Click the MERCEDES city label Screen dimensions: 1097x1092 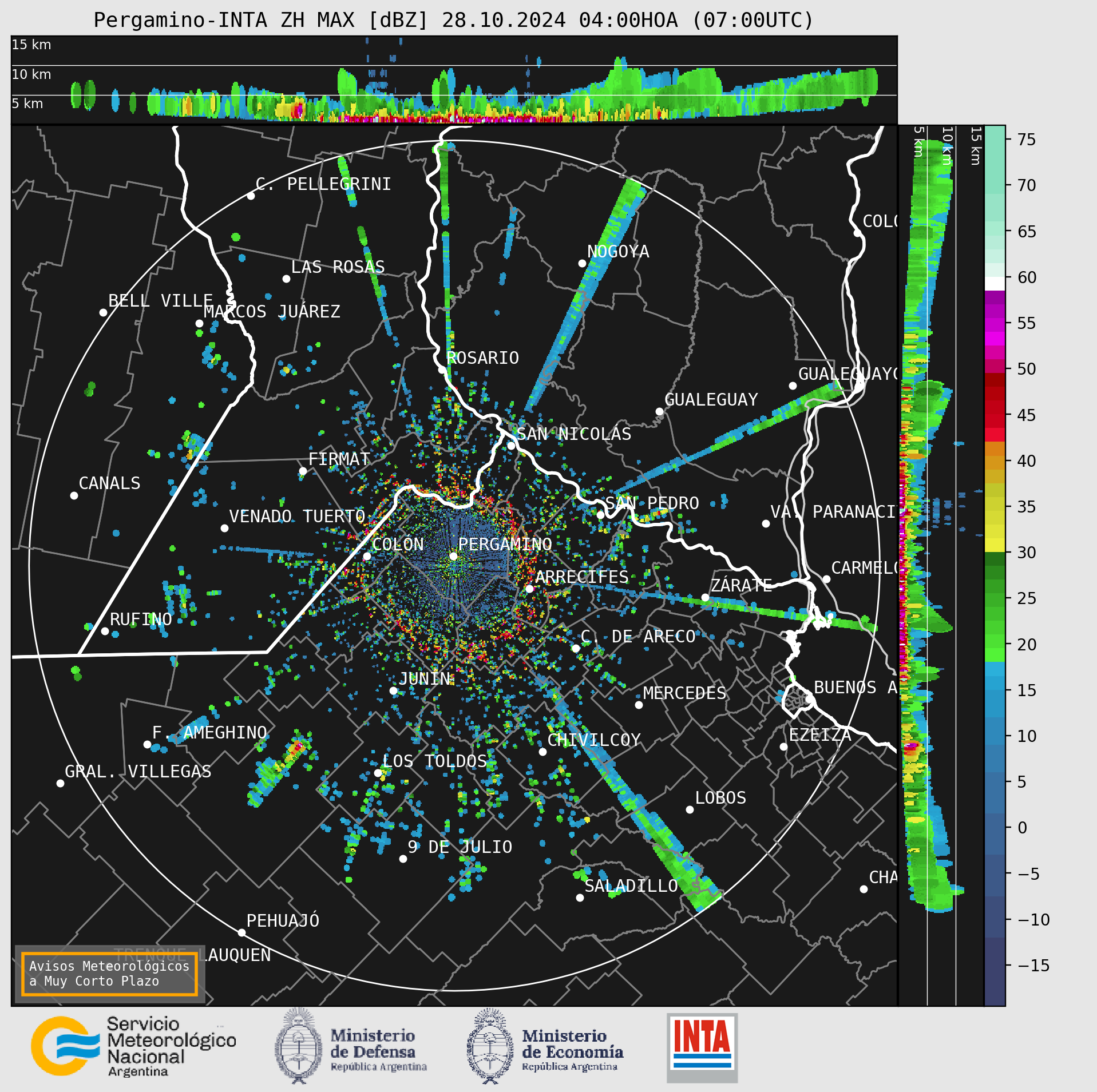pos(684,693)
